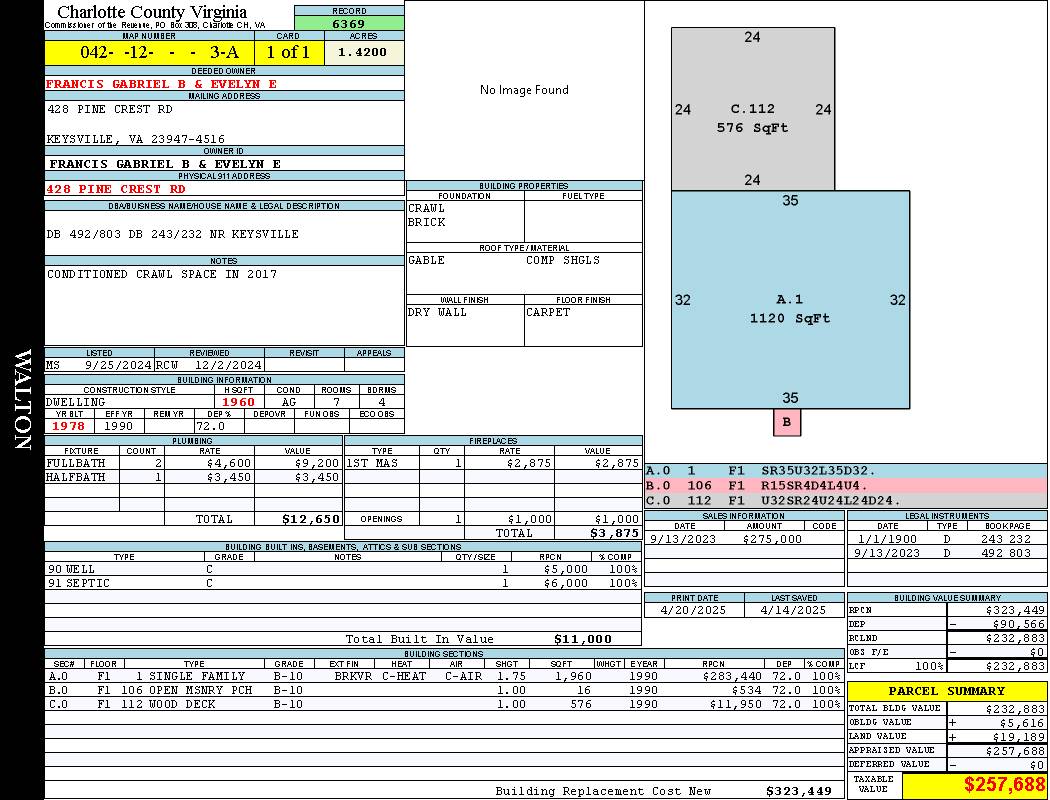
Task: Select the red year built 1978
Action: point(69,426)
